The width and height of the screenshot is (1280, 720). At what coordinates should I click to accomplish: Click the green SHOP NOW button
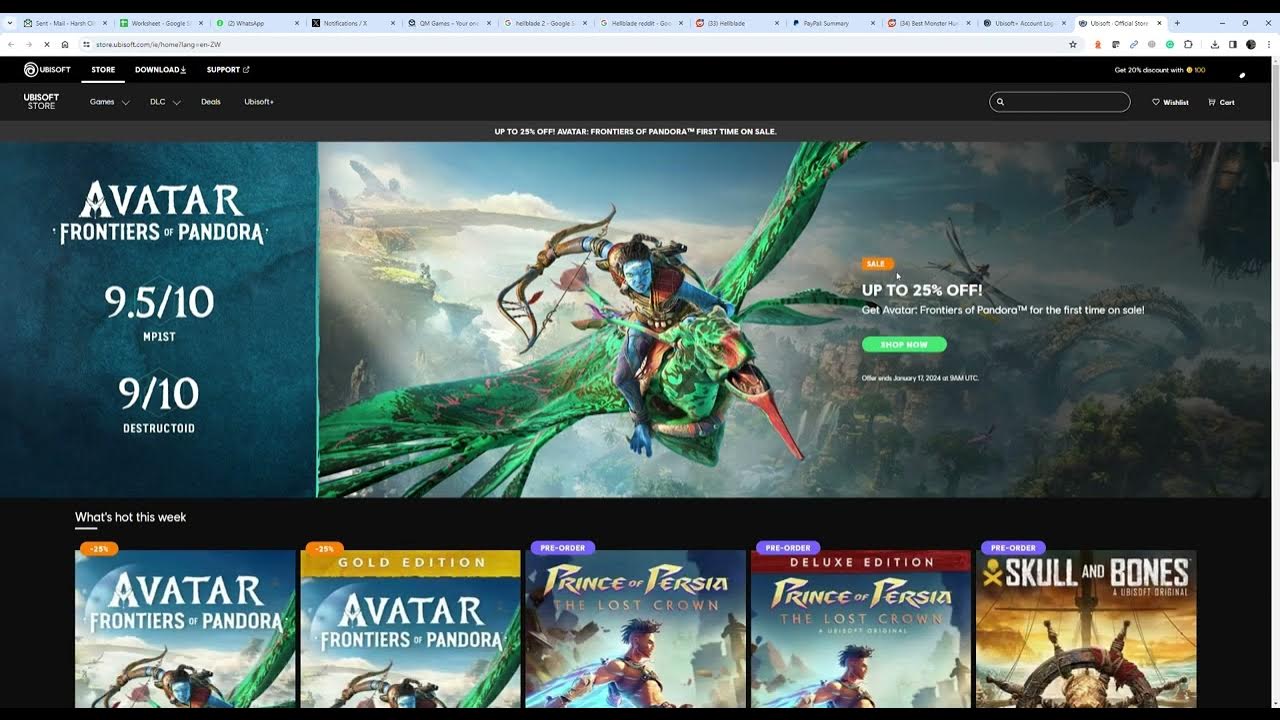[x=904, y=344]
